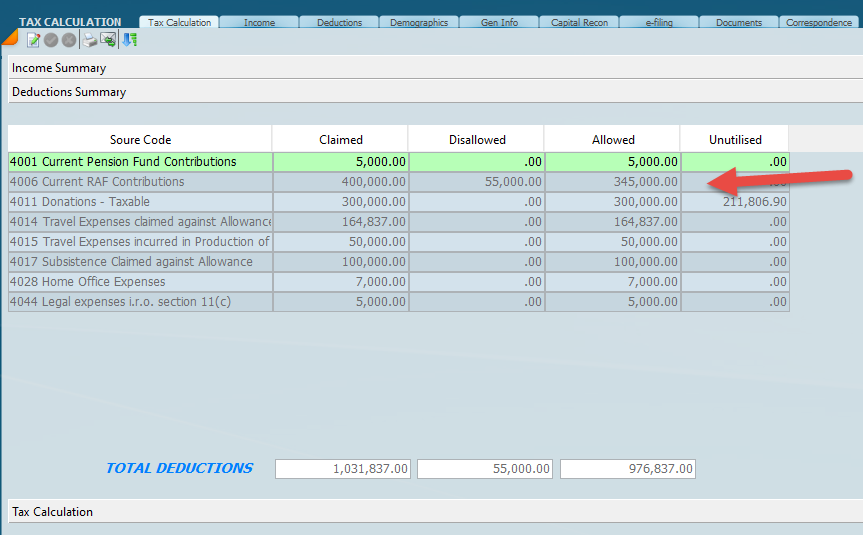Open the Correspondence tab
This screenshot has height=535, width=863.
click(x=819, y=23)
